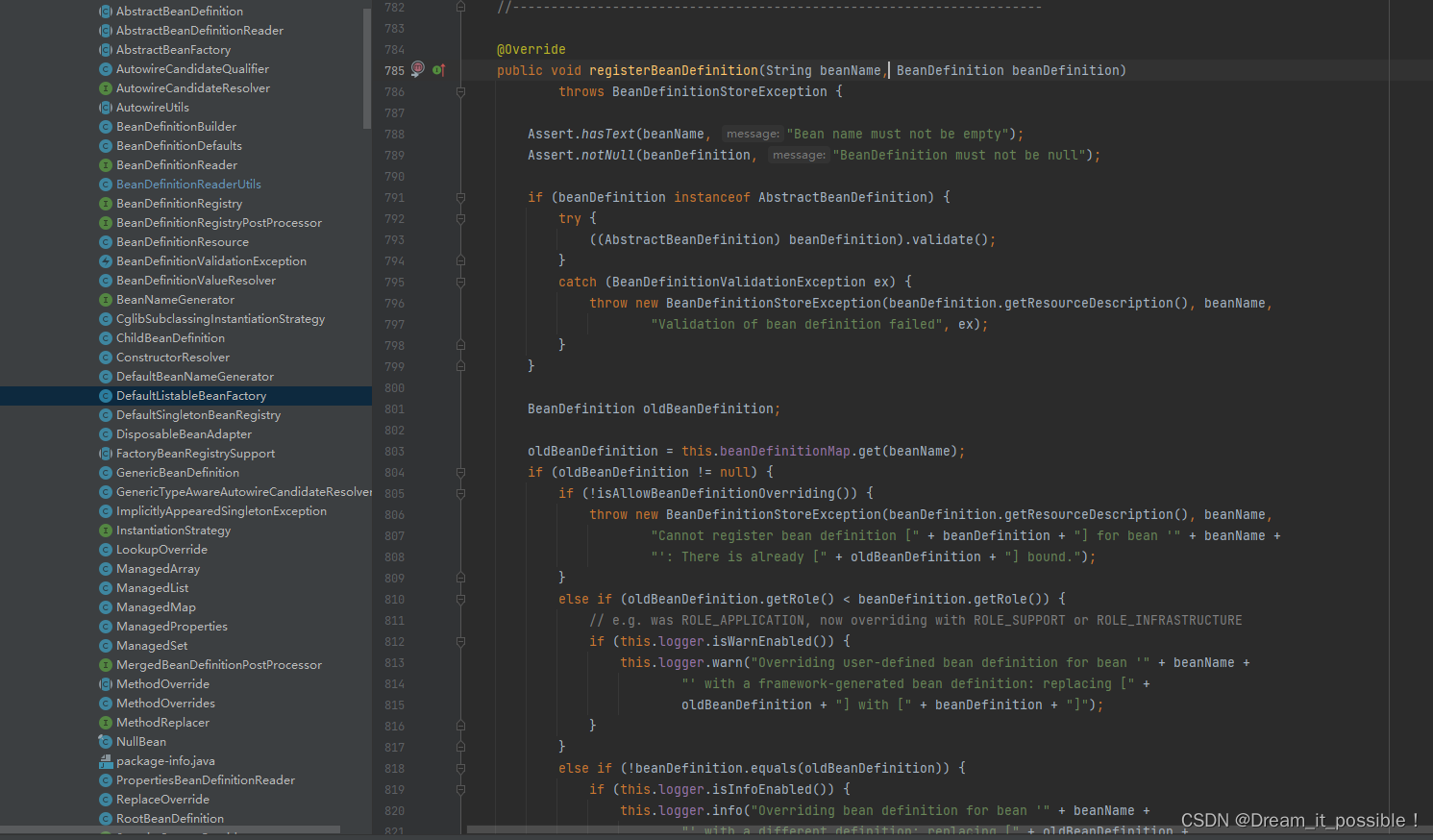Open FactoryBeanRegistrySupport
The height and width of the screenshot is (840, 1433).
195,454
